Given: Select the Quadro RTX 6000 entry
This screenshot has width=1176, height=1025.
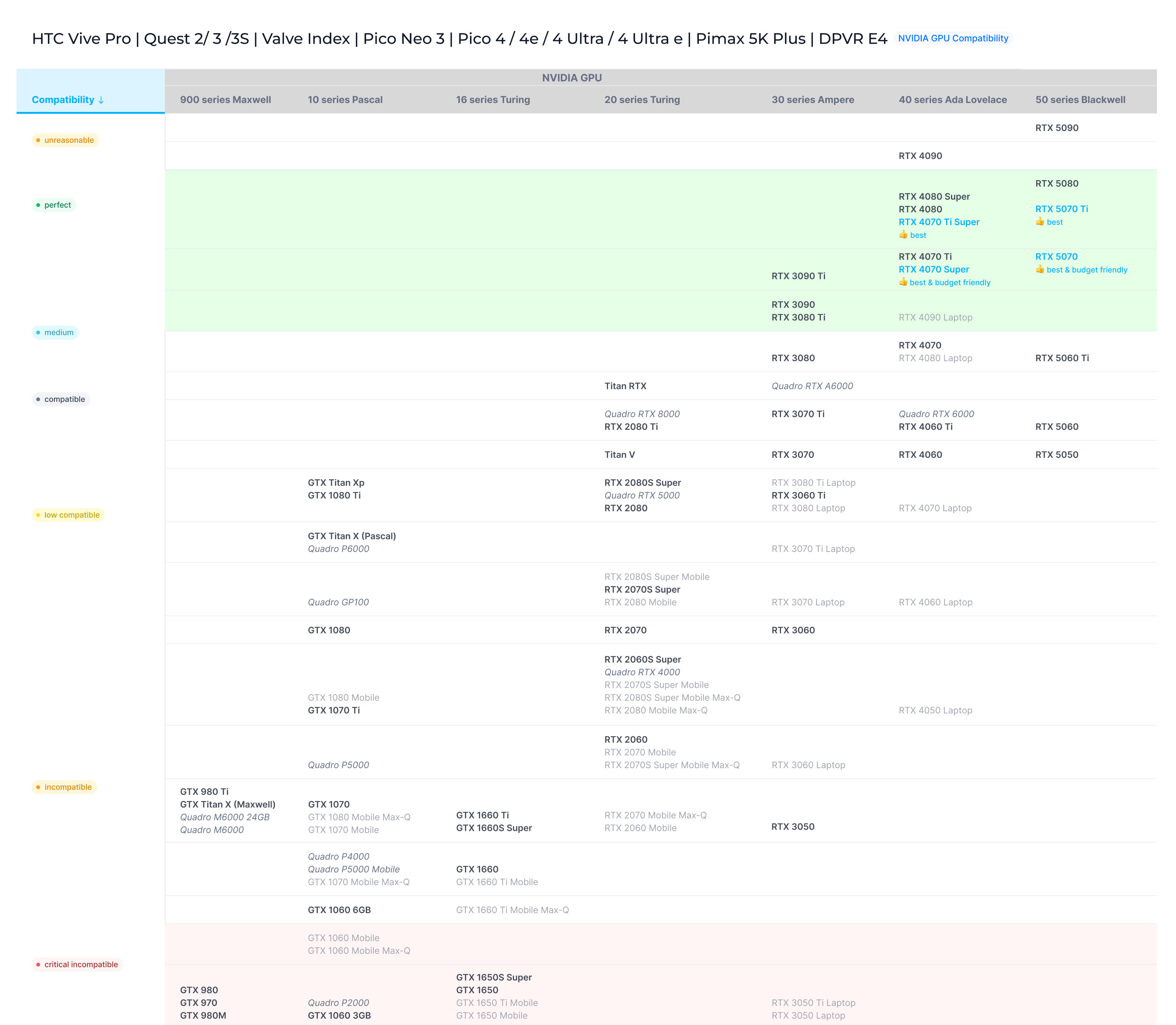Looking at the screenshot, I should [x=936, y=414].
